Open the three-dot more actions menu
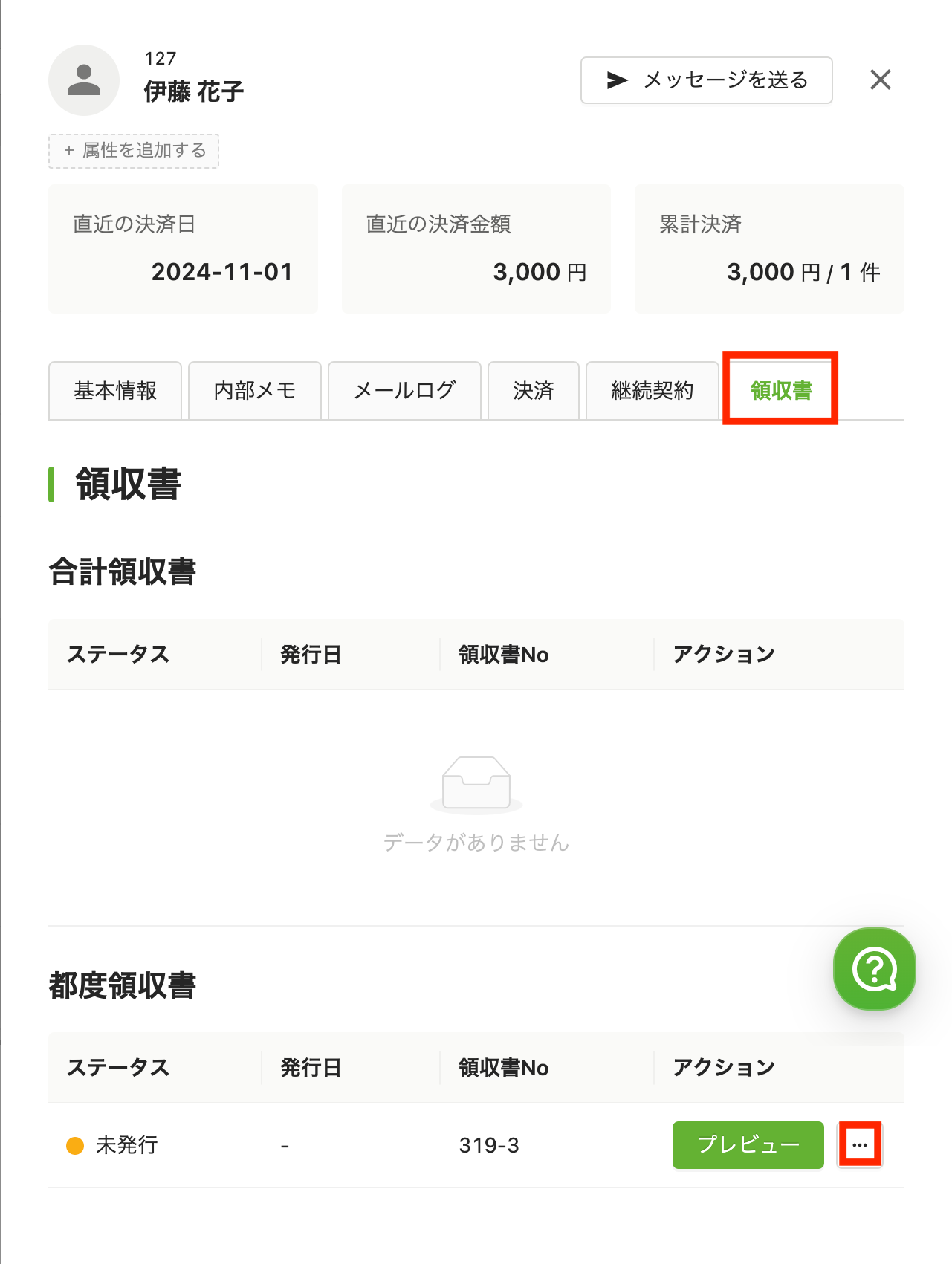The width and height of the screenshot is (952, 1264). [860, 1145]
